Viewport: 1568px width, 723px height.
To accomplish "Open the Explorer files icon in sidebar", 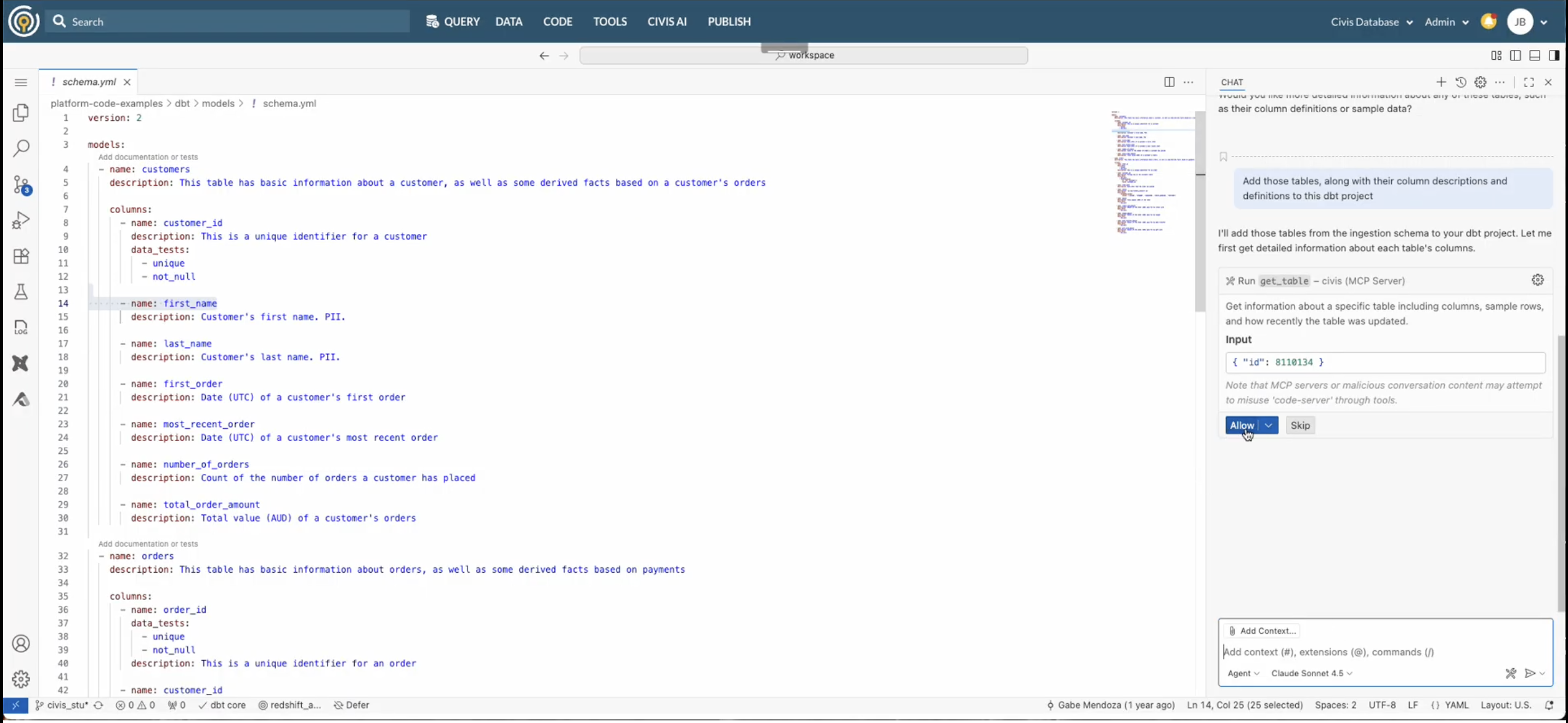I will [21, 113].
